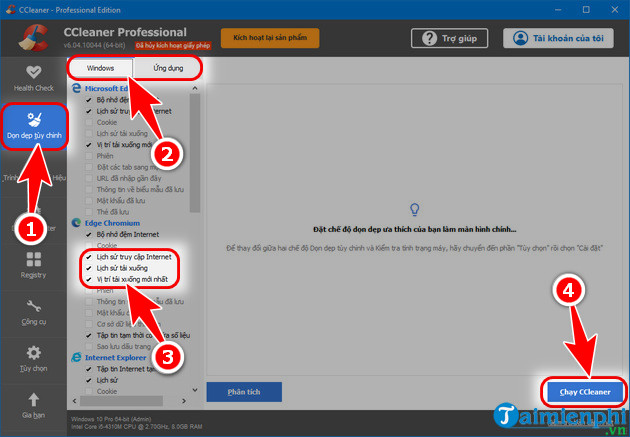Uncheck Lịch sử under Internet Explorer

tap(89, 380)
